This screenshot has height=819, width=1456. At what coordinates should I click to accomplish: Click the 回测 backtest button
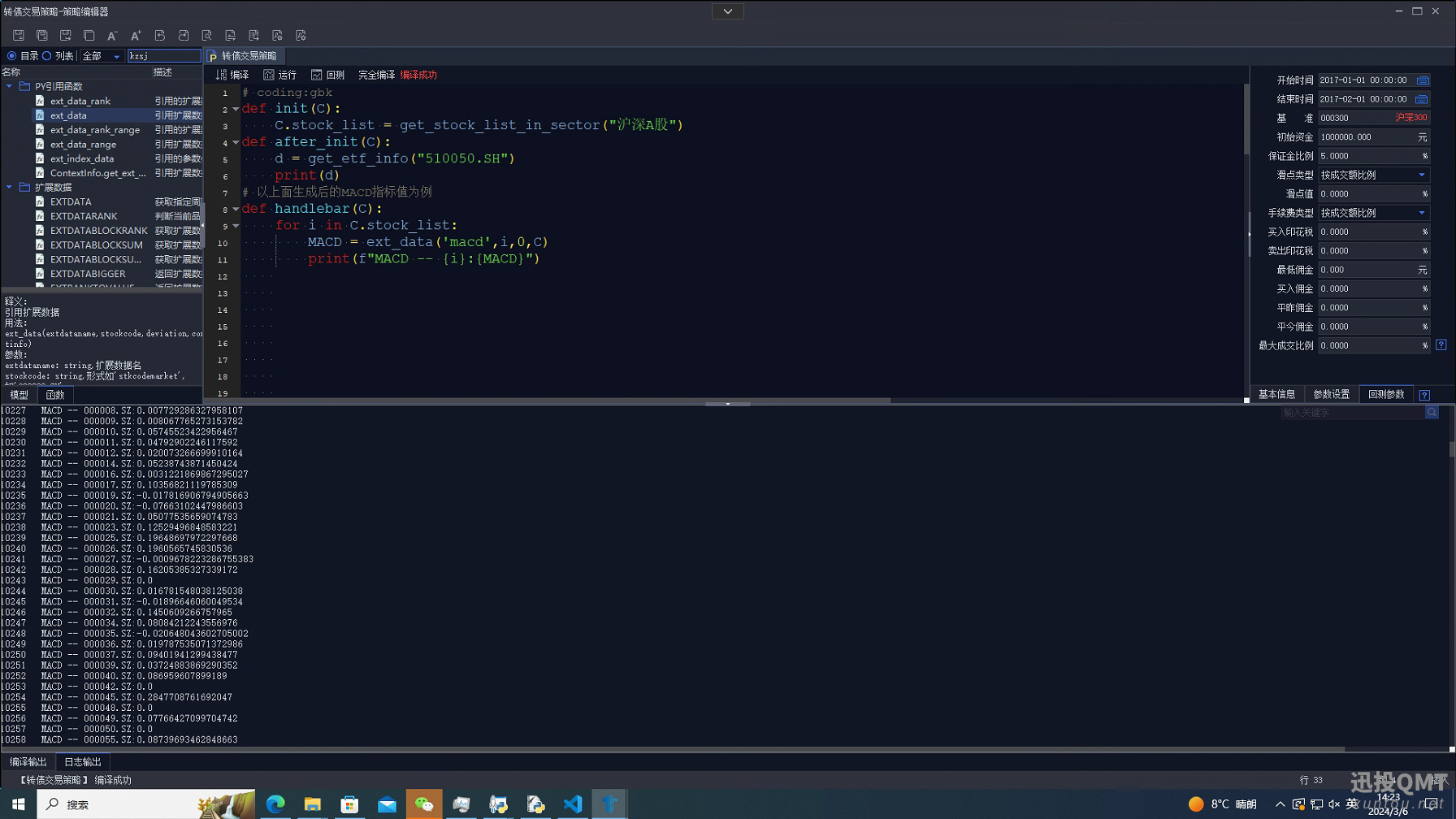click(x=327, y=75)
